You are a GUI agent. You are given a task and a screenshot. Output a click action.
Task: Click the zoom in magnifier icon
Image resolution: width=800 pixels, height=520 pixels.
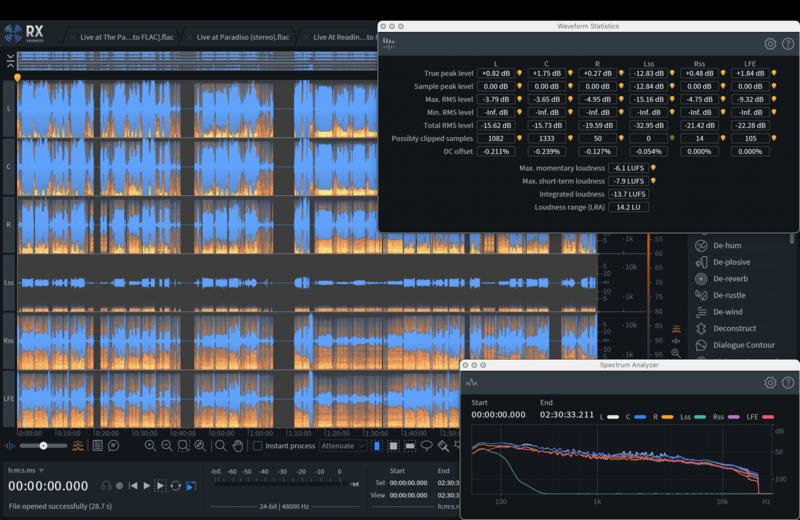coord(150,445)
